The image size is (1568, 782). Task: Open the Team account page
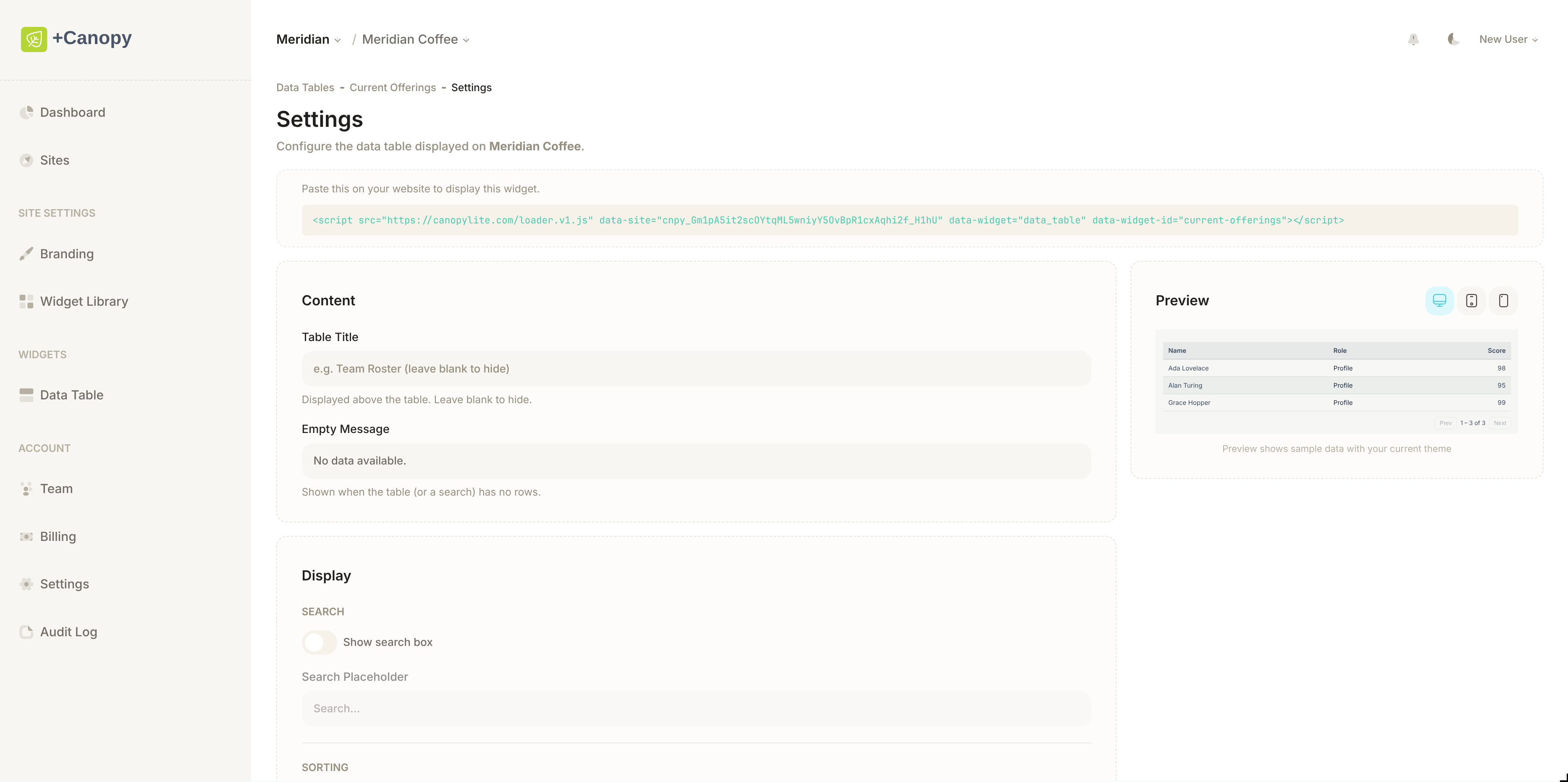coord(57,489)
